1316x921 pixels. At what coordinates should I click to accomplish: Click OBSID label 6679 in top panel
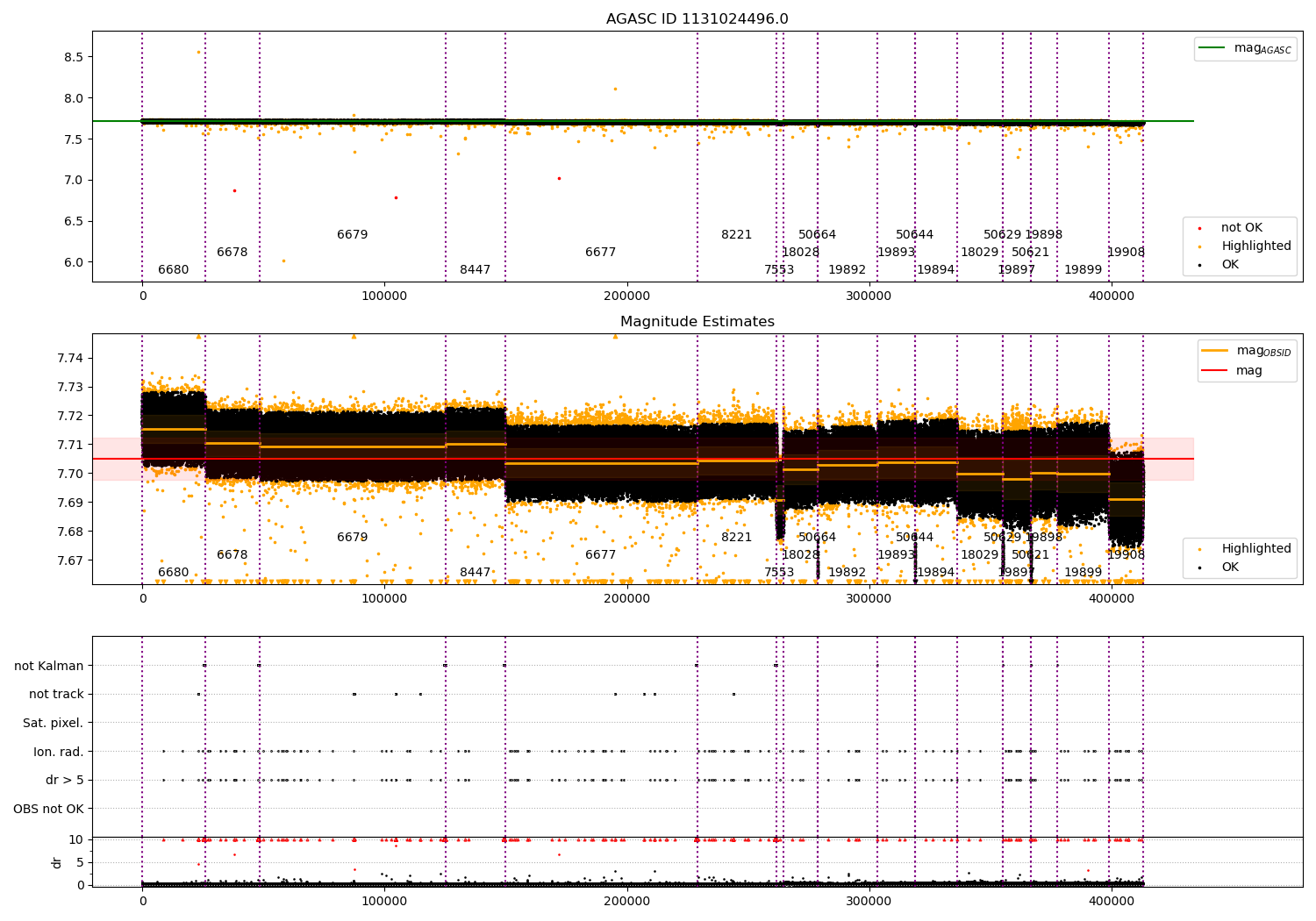coord(353,235)
